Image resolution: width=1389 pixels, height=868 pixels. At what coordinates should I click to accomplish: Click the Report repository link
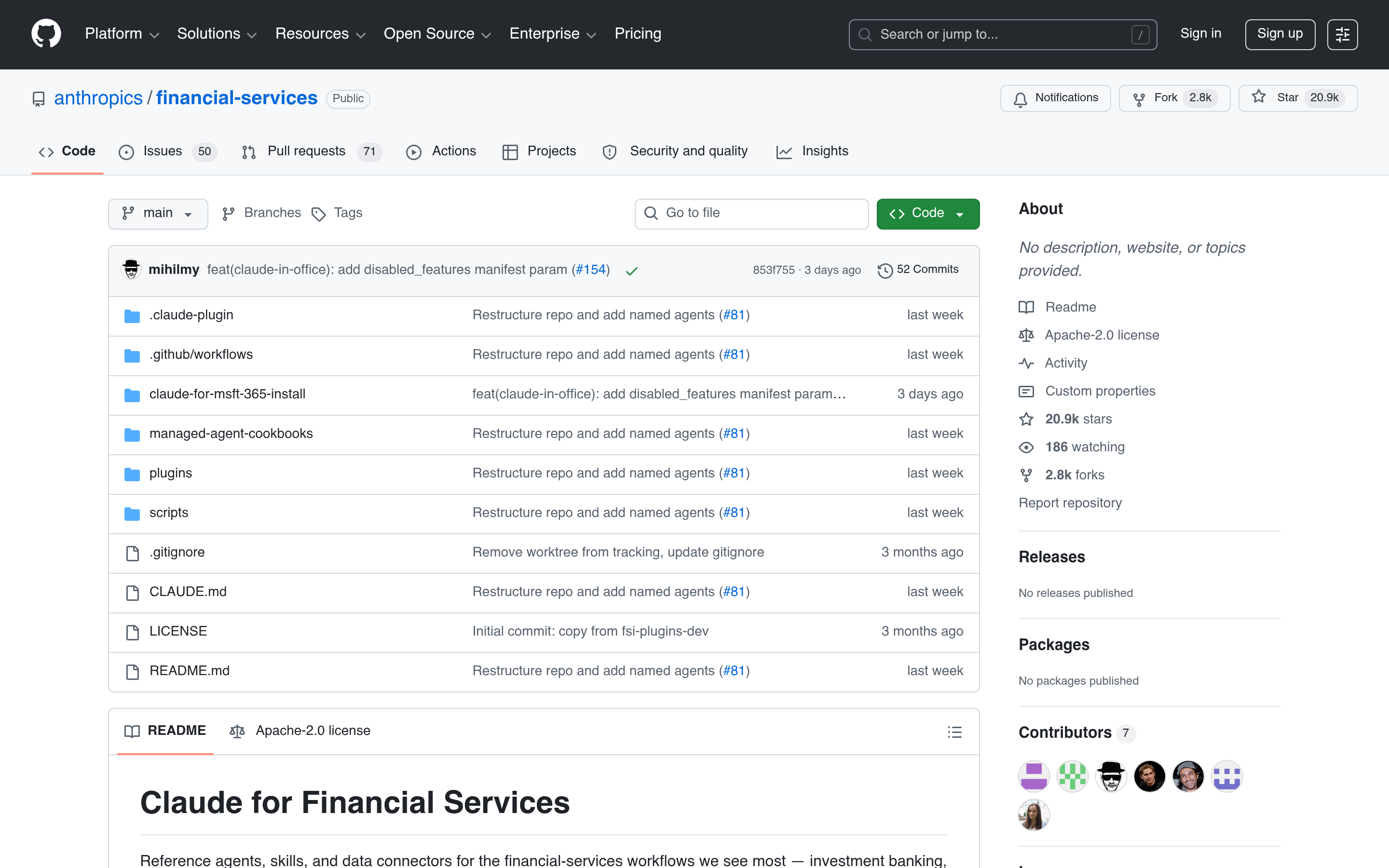coord(1070,503)
